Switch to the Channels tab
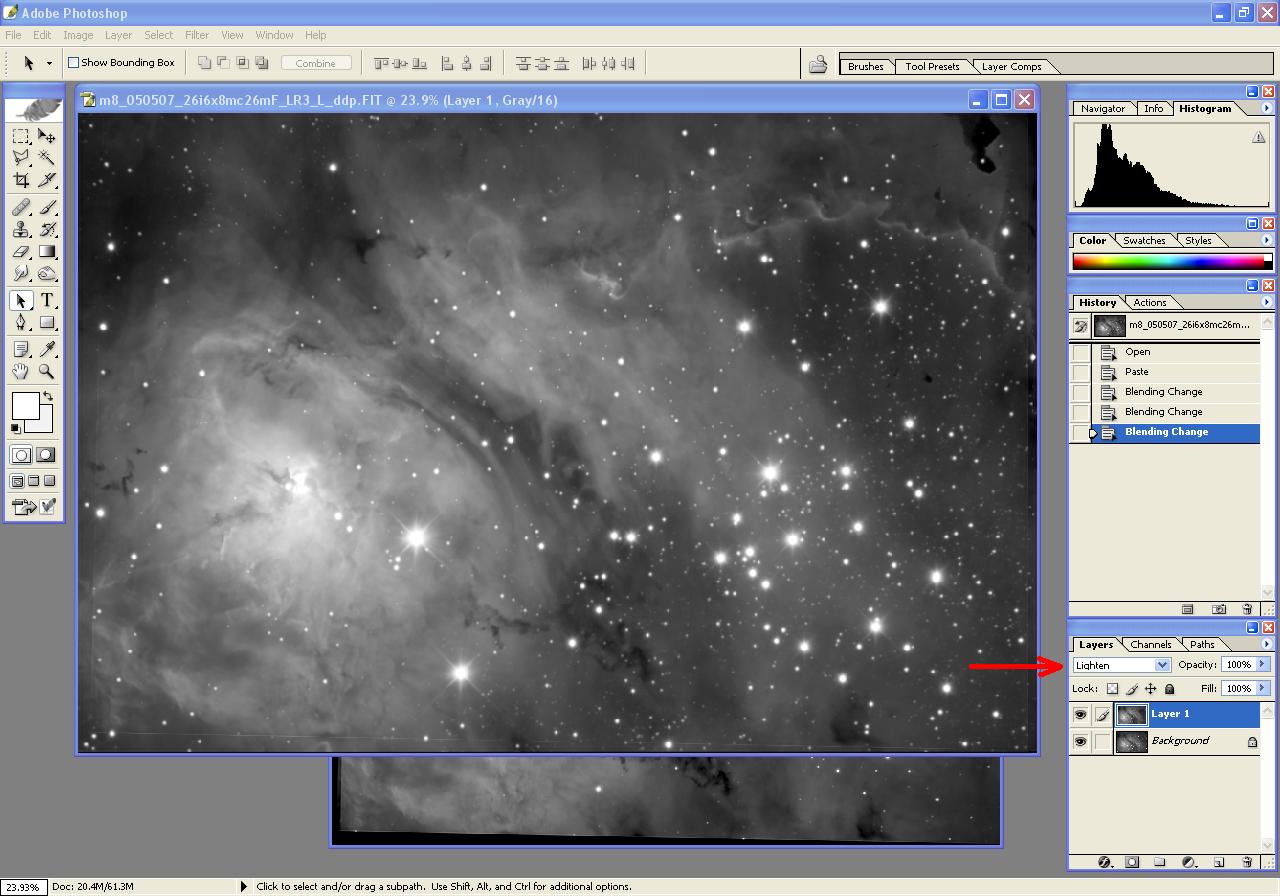 coord(1150,644)
